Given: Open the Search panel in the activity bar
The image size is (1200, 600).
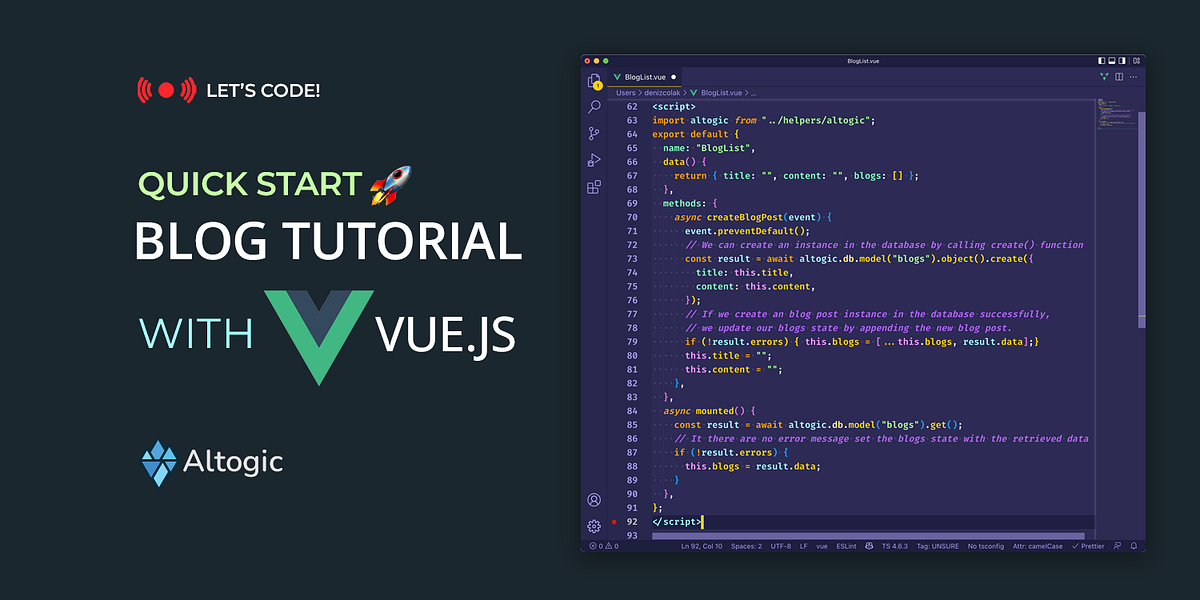Looking at the screenshot, I should point(594,106).
